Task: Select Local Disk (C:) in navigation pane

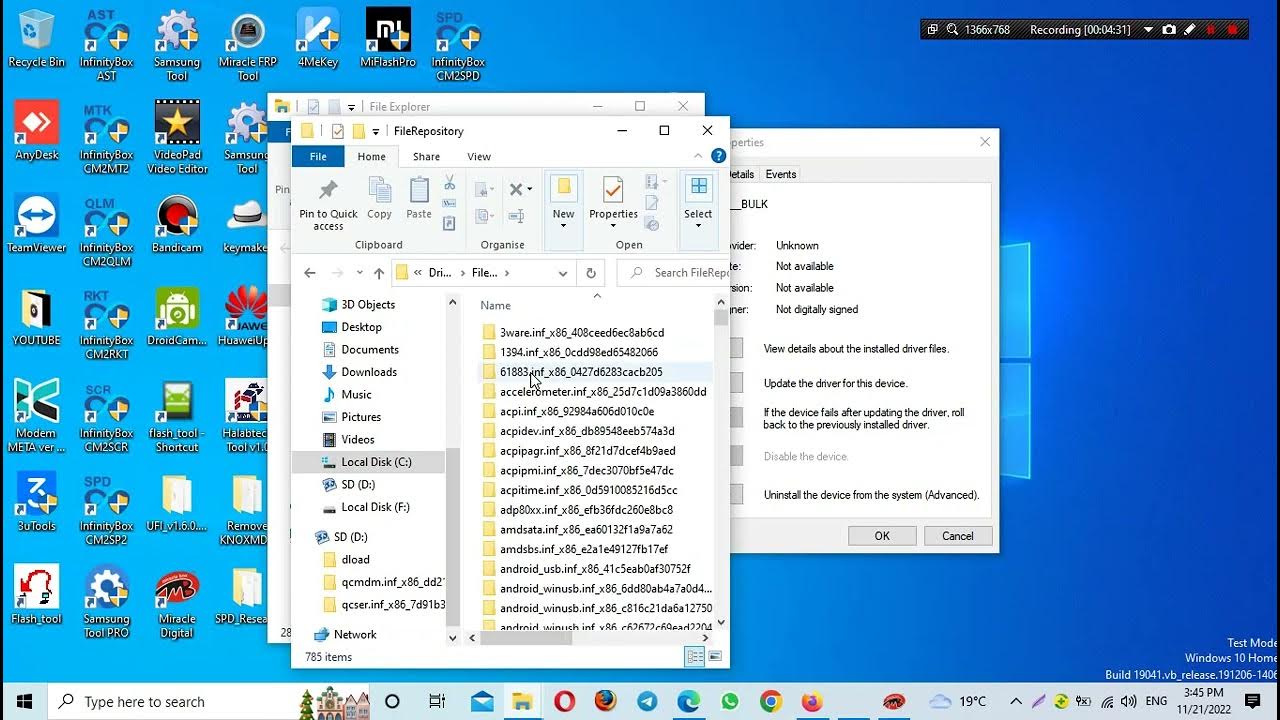Action: click(x=376, y=462)
